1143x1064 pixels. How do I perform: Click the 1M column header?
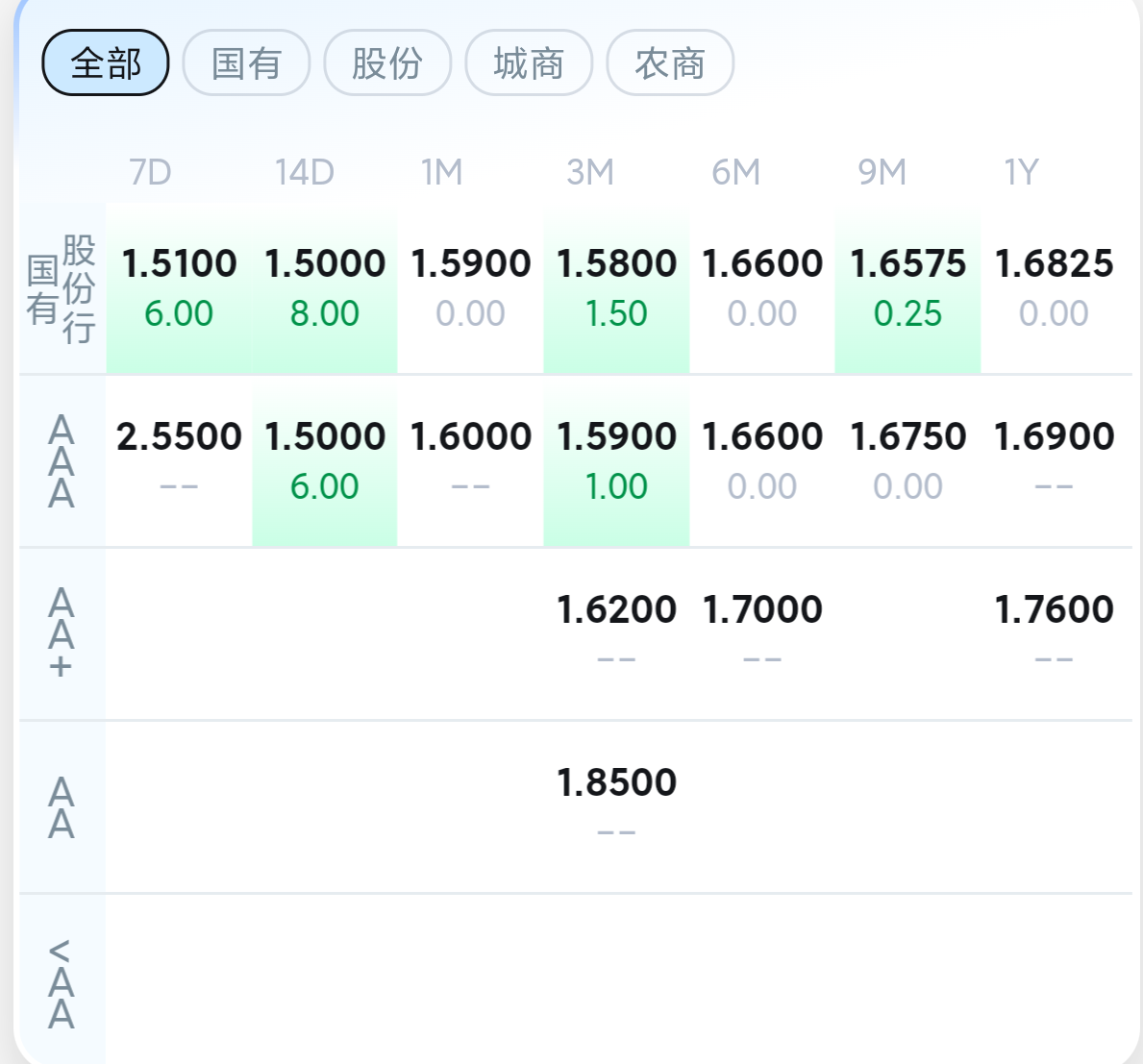pos(442,172)
